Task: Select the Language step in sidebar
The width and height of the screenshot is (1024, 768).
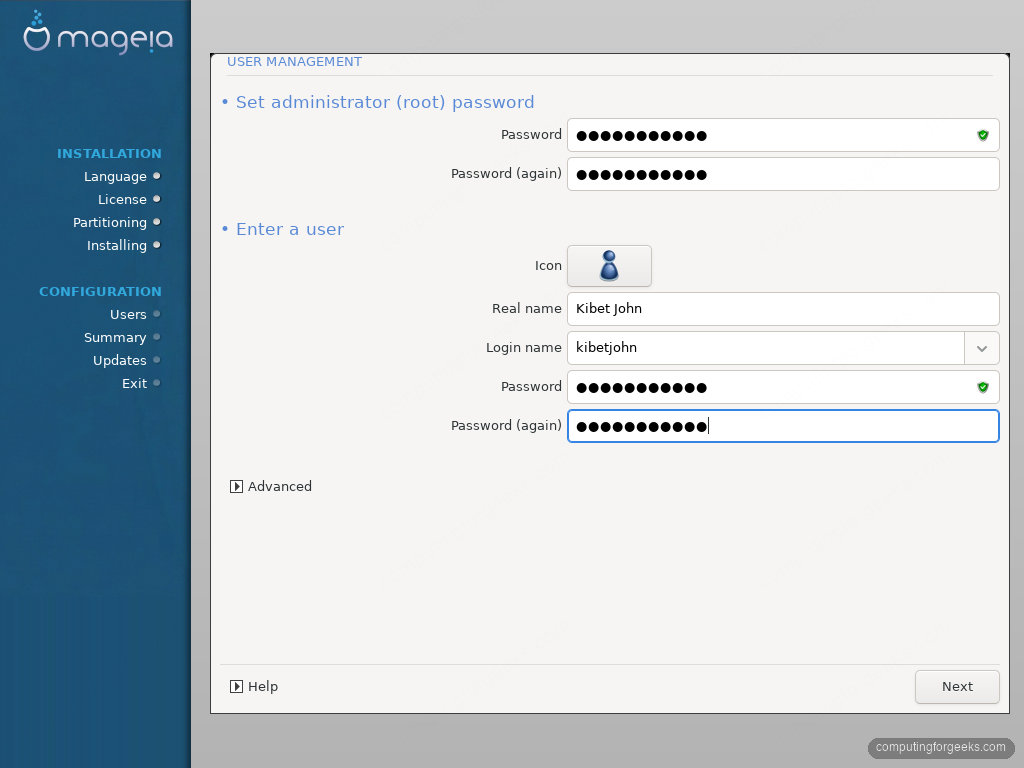Action: 122,176
